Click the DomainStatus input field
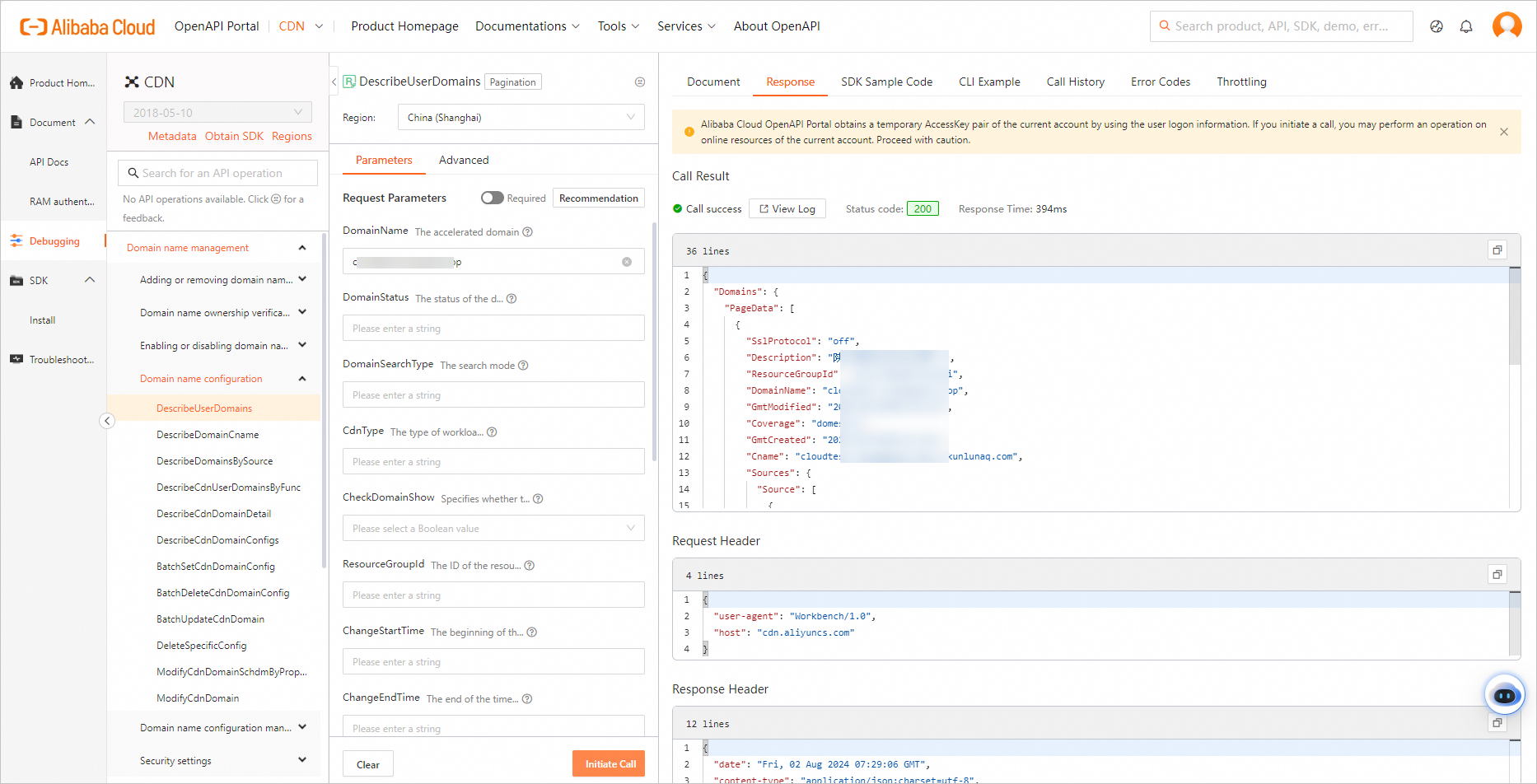1537x784 pixels. point(493,328)
